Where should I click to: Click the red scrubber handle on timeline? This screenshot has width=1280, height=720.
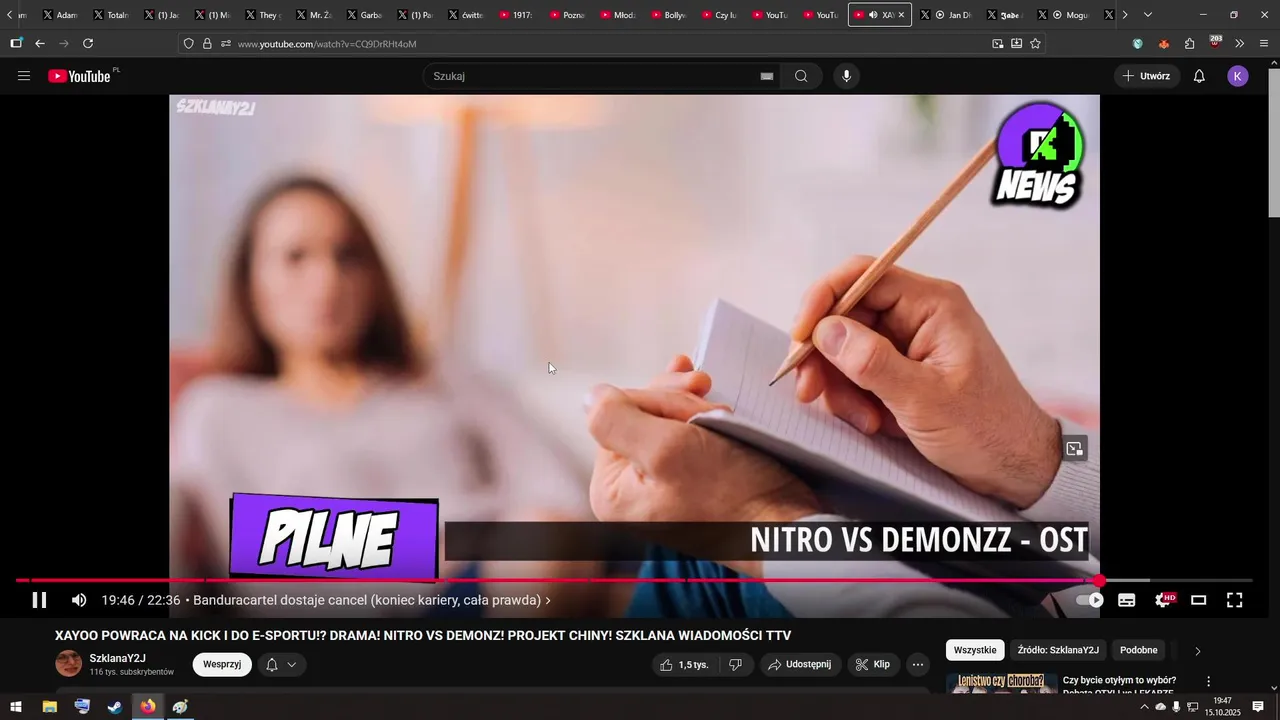tap(1099, 580)
